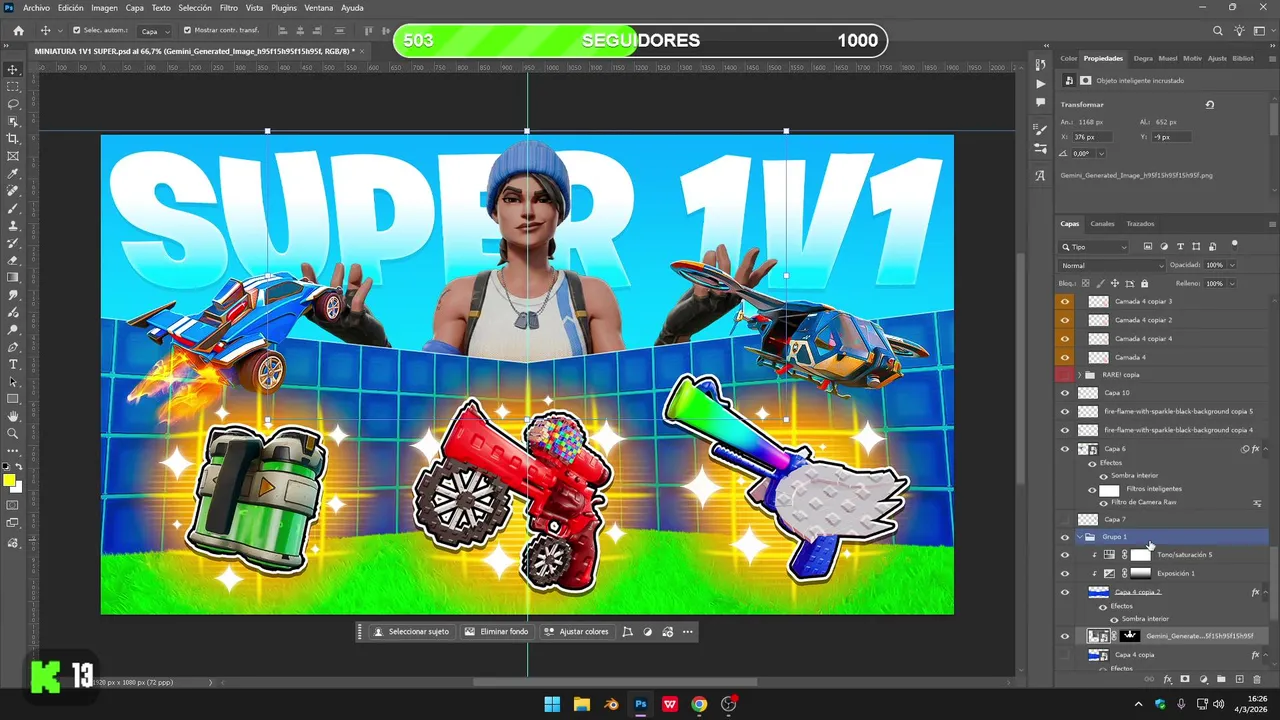Uncheck Selec. autom. checkbox

76,30
